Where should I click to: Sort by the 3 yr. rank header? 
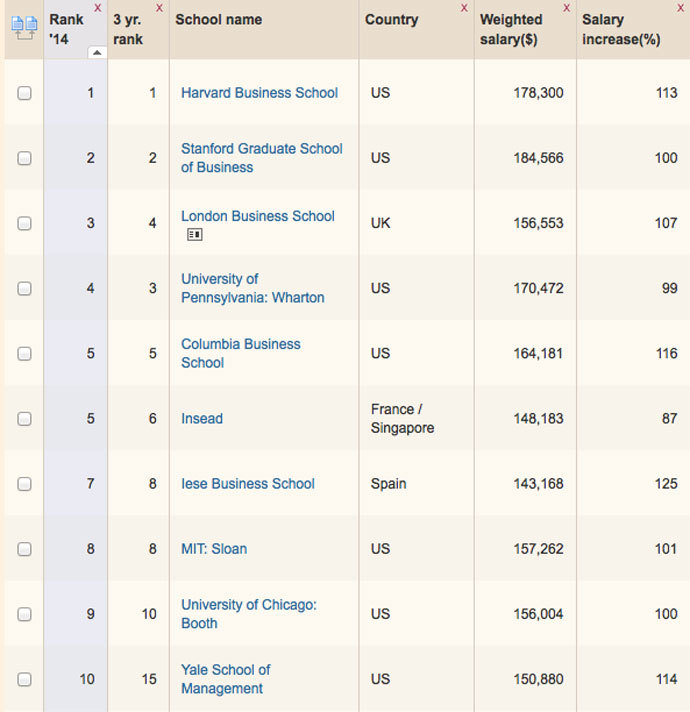[x=128, y=29]
